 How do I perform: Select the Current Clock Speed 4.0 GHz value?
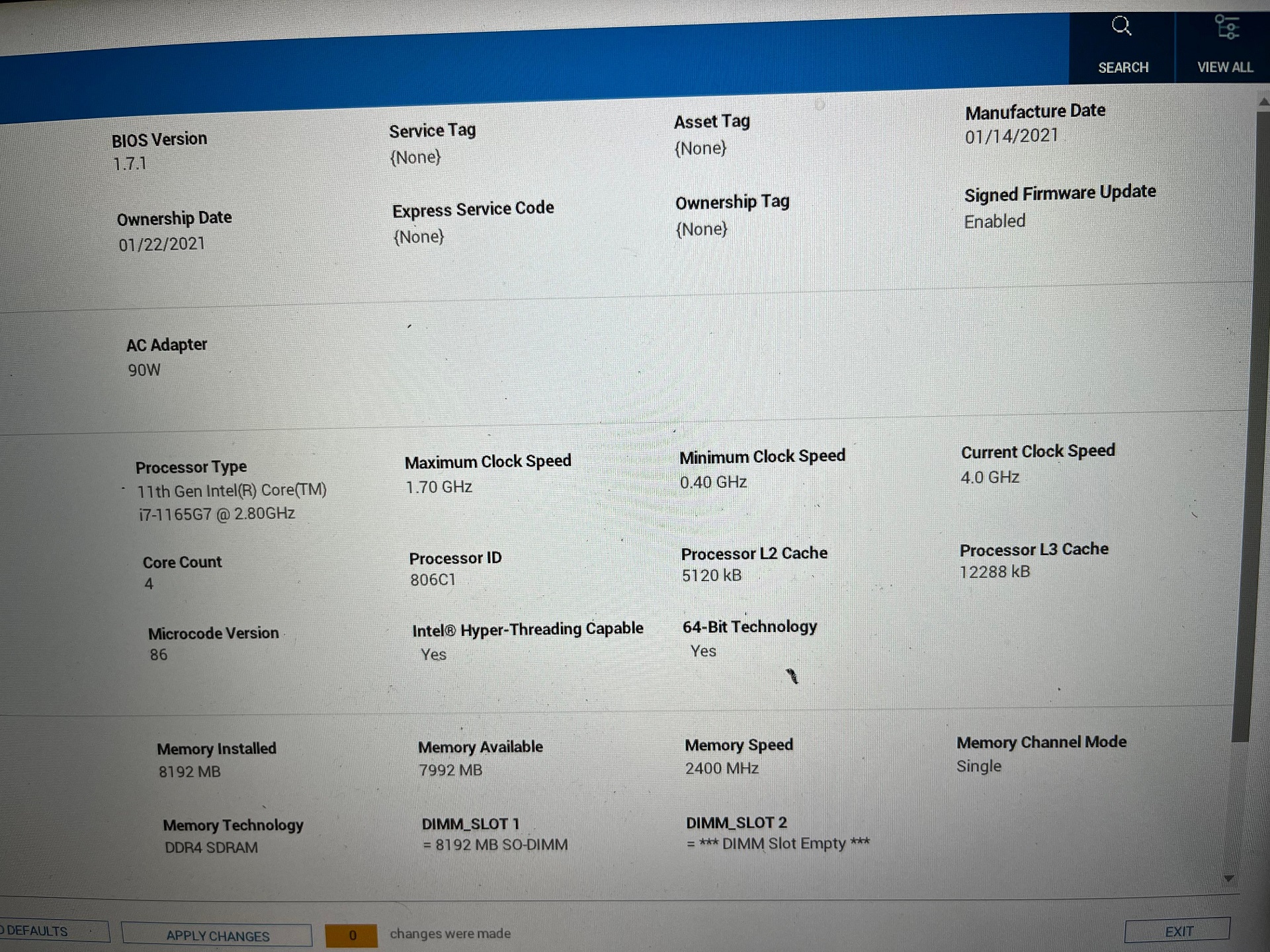(x=990, y=477)
